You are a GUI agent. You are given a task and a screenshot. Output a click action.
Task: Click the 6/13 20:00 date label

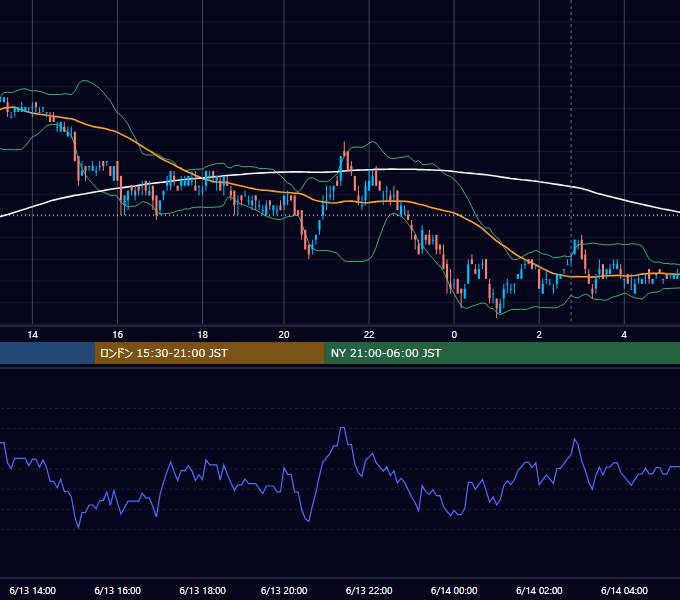click(x=284, y=590)
